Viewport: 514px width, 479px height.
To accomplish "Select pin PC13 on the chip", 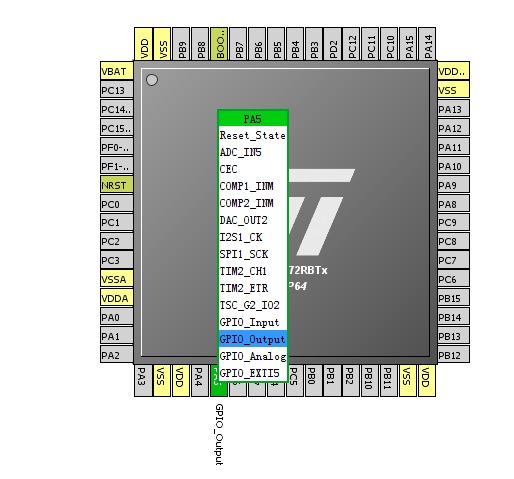I will point(117,90).
